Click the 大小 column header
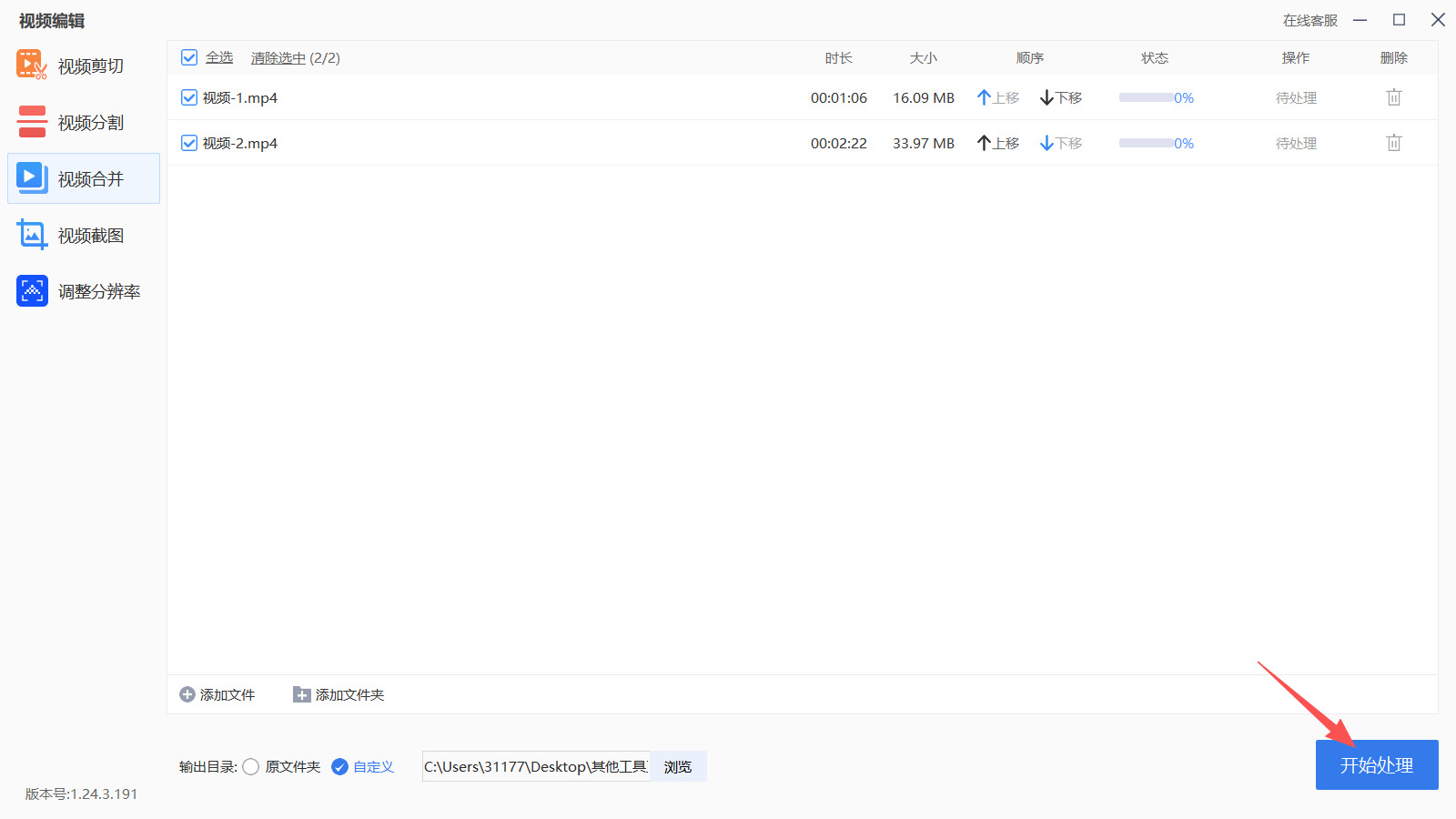The width and height of the screenshot is (1456, 819). click(x=924, y=57)
